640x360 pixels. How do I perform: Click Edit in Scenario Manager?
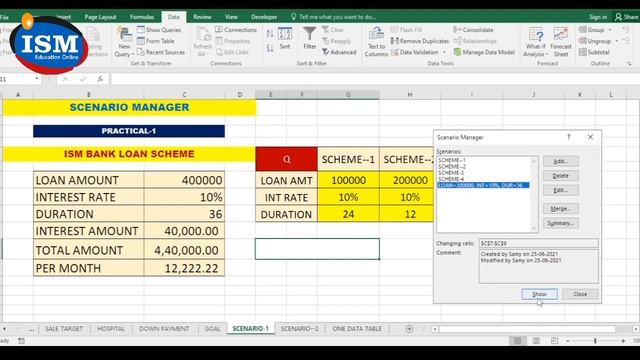pos(560,190)
